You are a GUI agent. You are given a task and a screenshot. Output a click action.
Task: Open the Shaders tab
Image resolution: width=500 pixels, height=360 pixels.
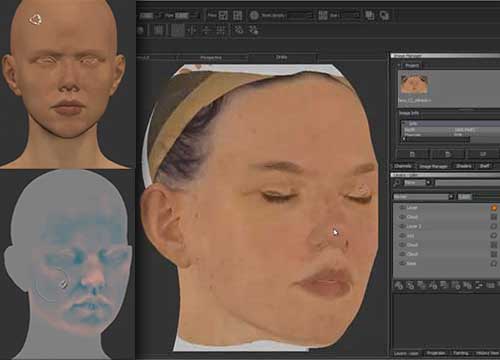464,166
